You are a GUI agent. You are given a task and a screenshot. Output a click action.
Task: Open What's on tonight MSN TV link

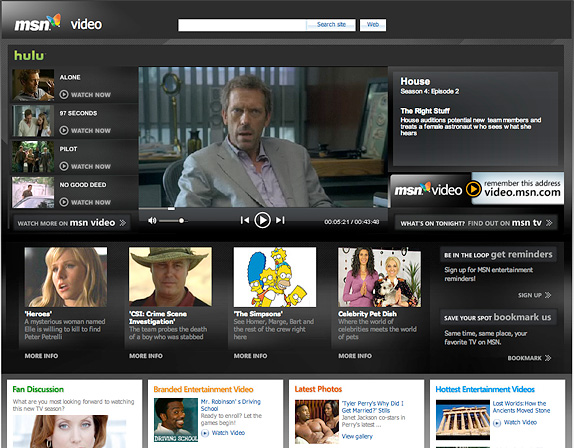click(476, 223)
